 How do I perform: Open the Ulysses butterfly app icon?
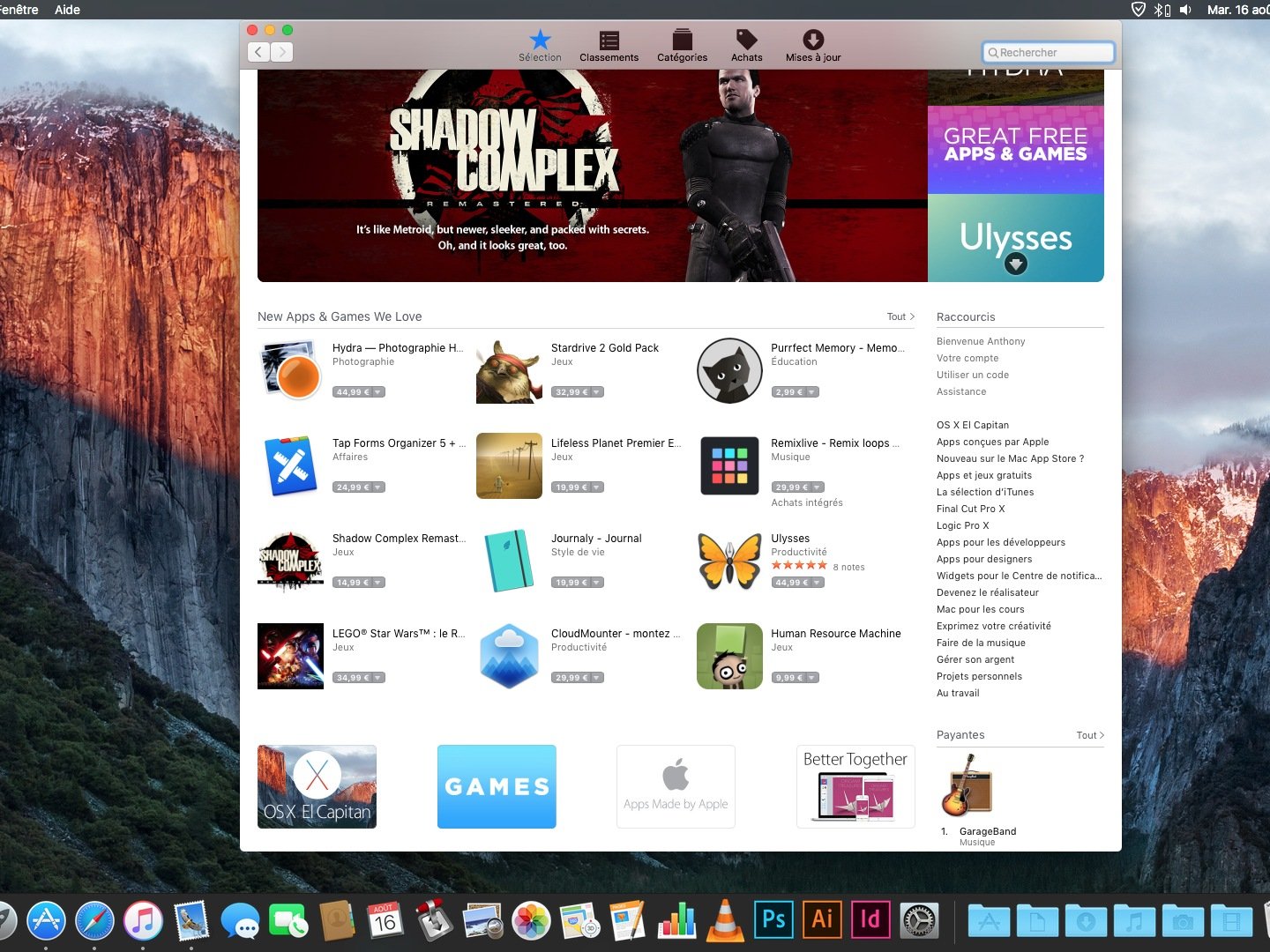click(729, 562)
